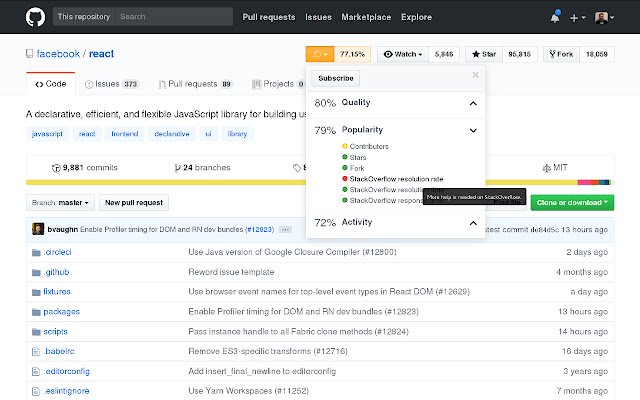Open the Projects tab
The height and width of the screenshot is (400, 640).
tap(278, 84)
